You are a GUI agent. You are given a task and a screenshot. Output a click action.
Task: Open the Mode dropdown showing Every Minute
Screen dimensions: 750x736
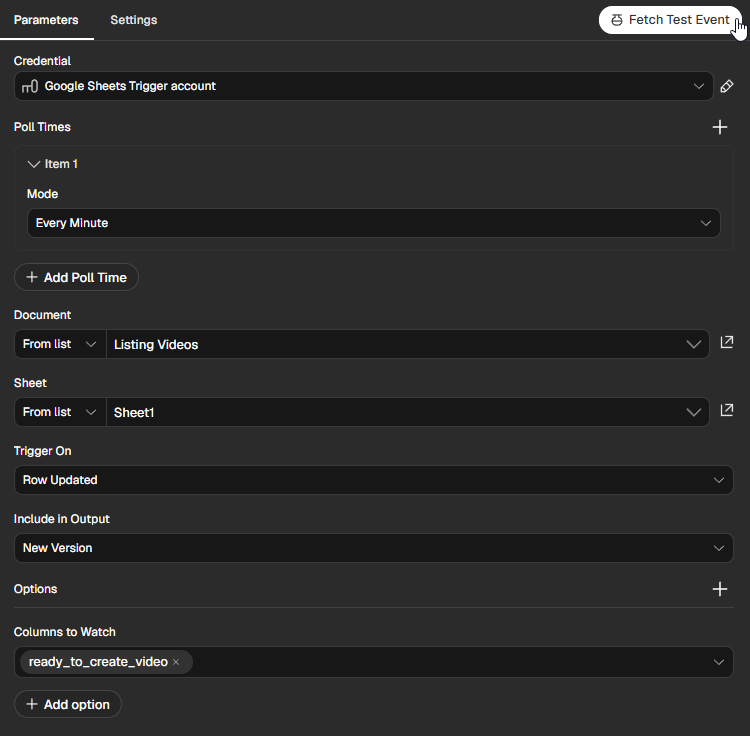pyautogui.click(x=374, y=223)
